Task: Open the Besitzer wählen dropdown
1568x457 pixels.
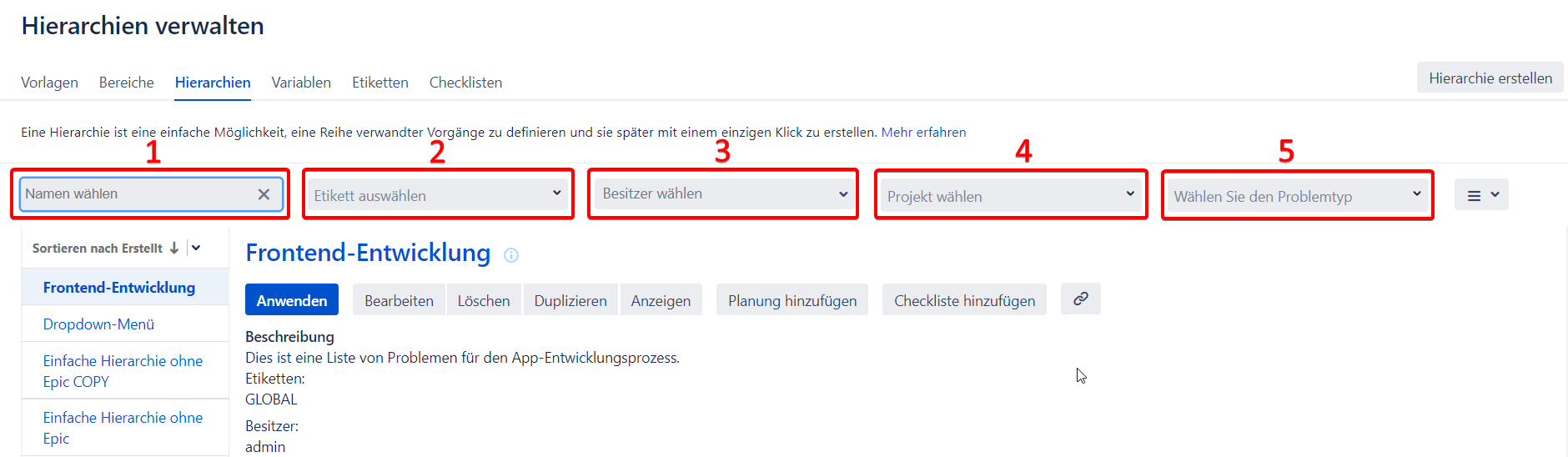Action: point(724,194)
